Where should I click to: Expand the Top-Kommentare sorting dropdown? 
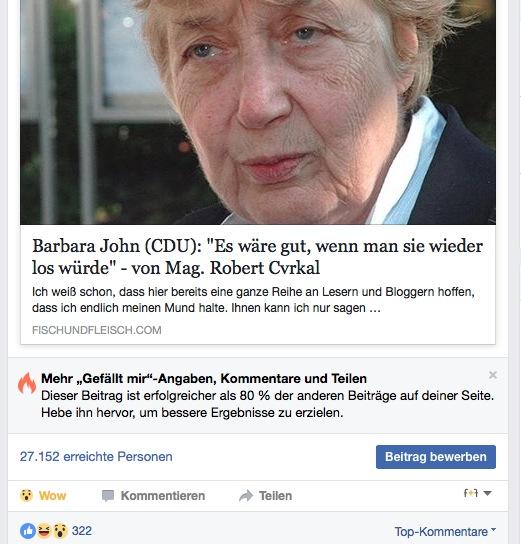(x=445, y=532)
